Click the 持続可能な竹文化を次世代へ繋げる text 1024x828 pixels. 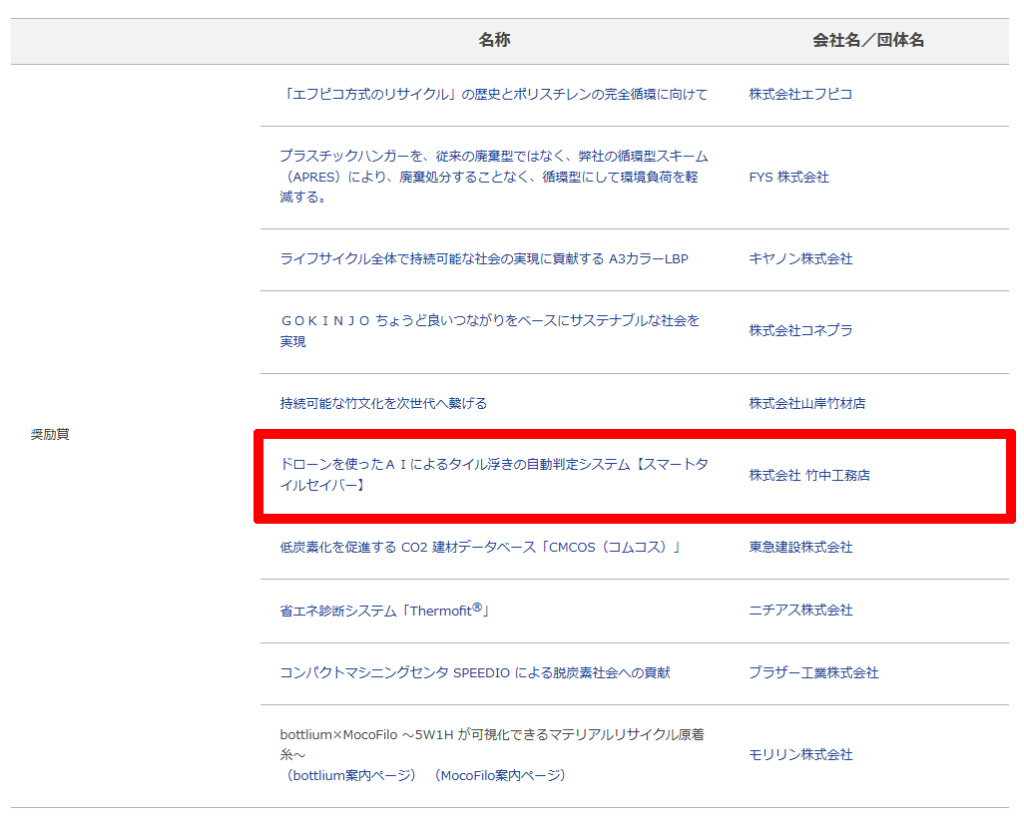pyautogui.click(x=383, y=404)
